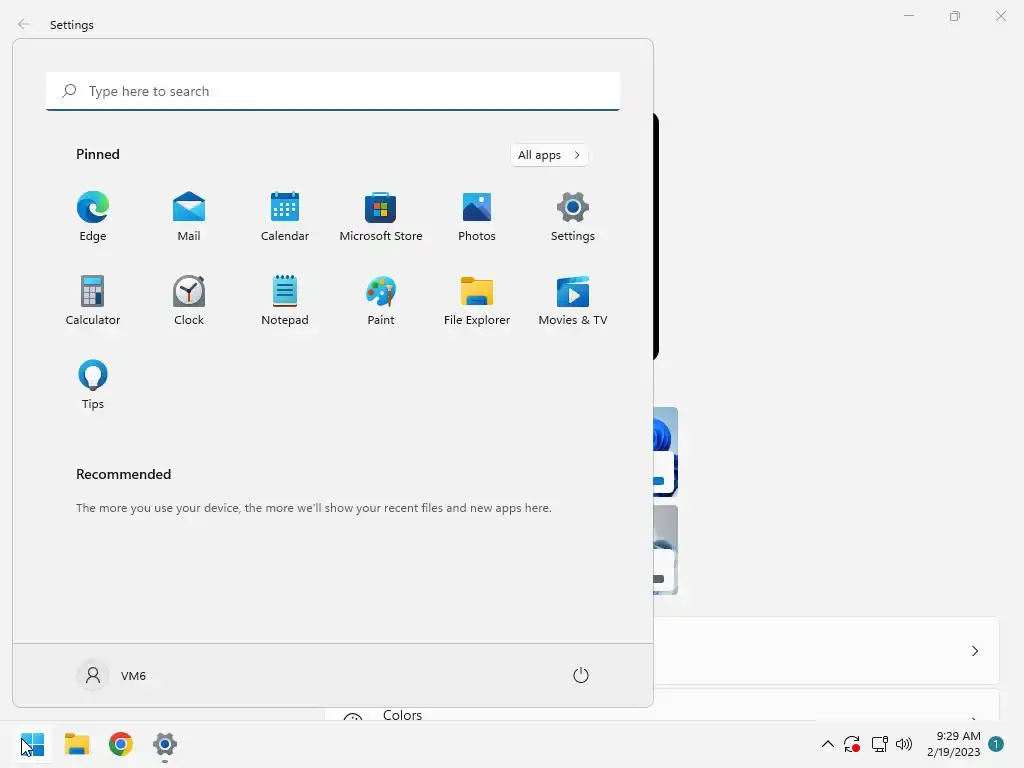Launch the Photos app

coord(477,217)
